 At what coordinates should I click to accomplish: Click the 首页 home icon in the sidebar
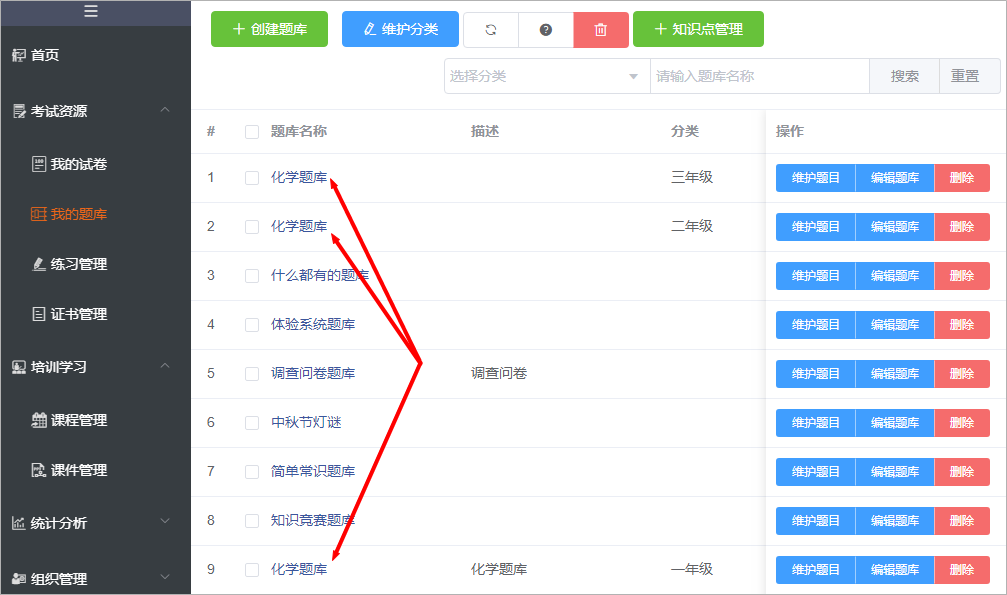[x=19, y=55]
